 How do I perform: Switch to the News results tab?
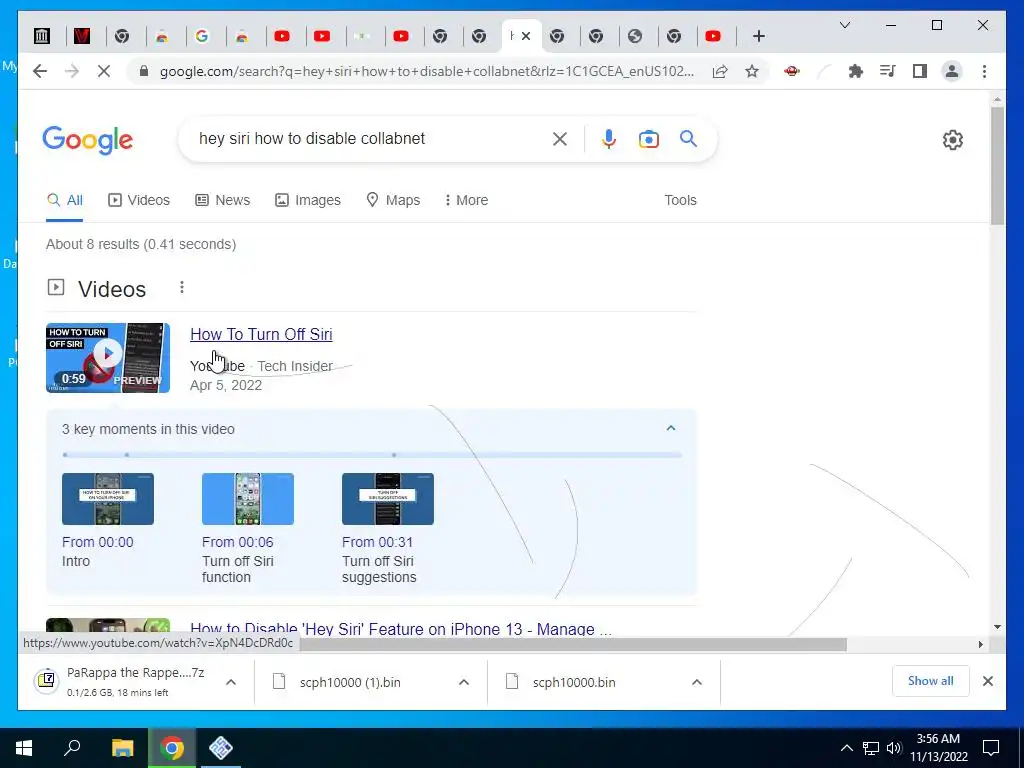coord(223,200)
